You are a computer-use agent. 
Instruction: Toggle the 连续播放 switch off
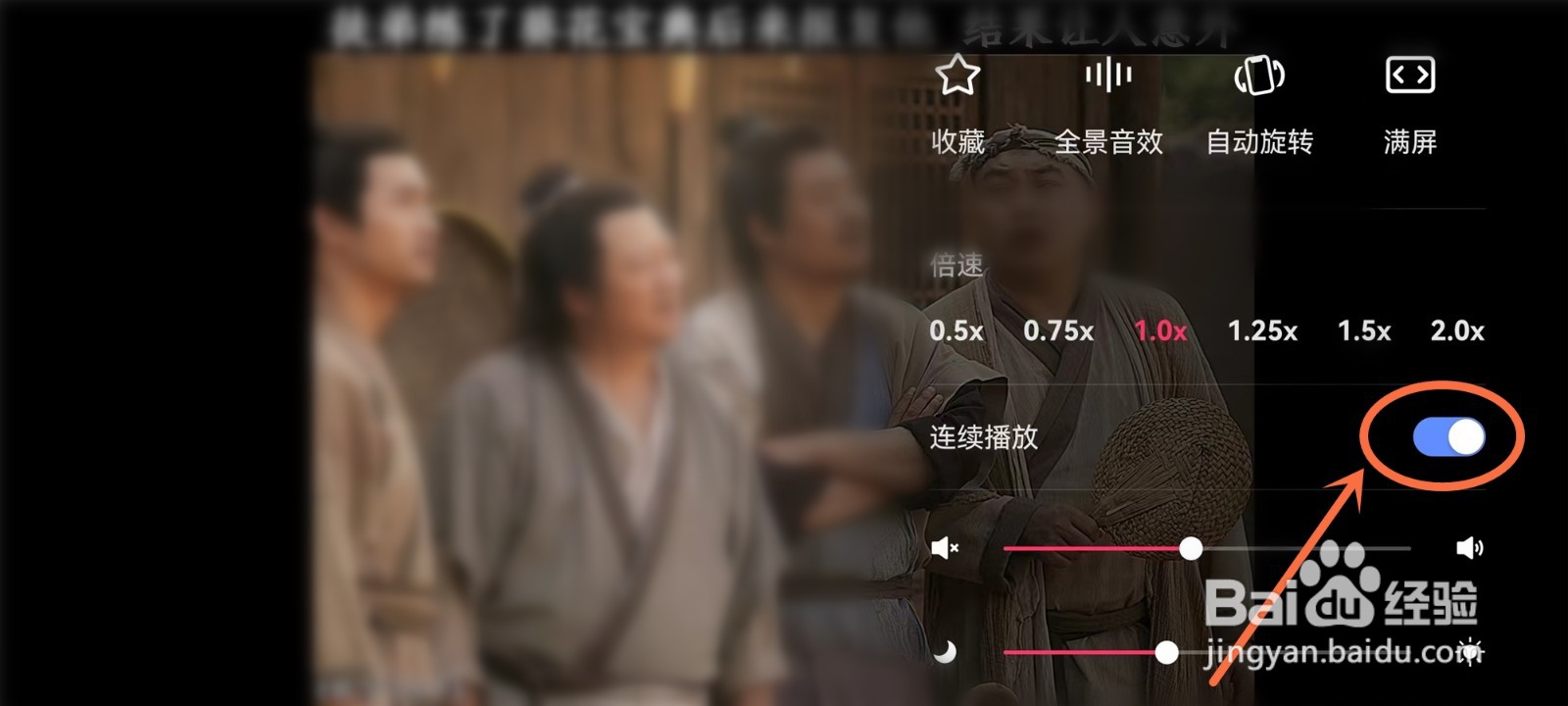pos(1448,437)
